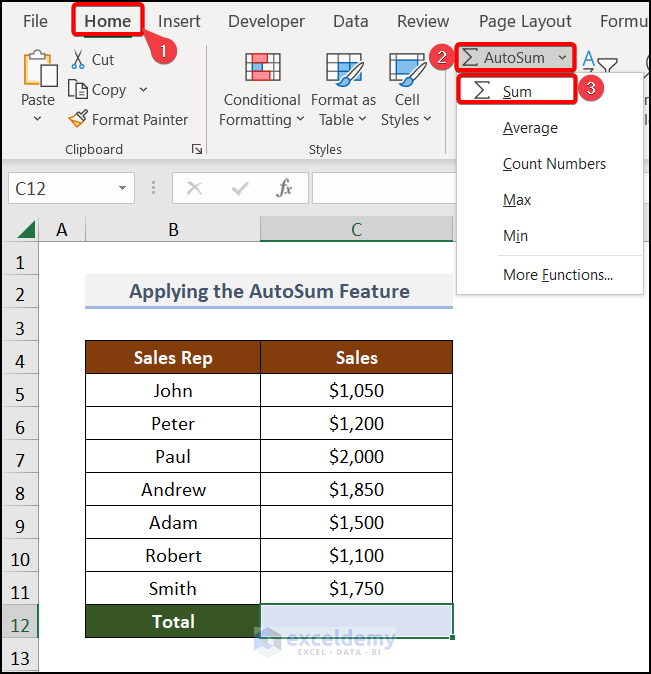Viewport: 651px width, 674px height.
Task: Expand the Name Box dropdown
Action: (x=122, y=188)
